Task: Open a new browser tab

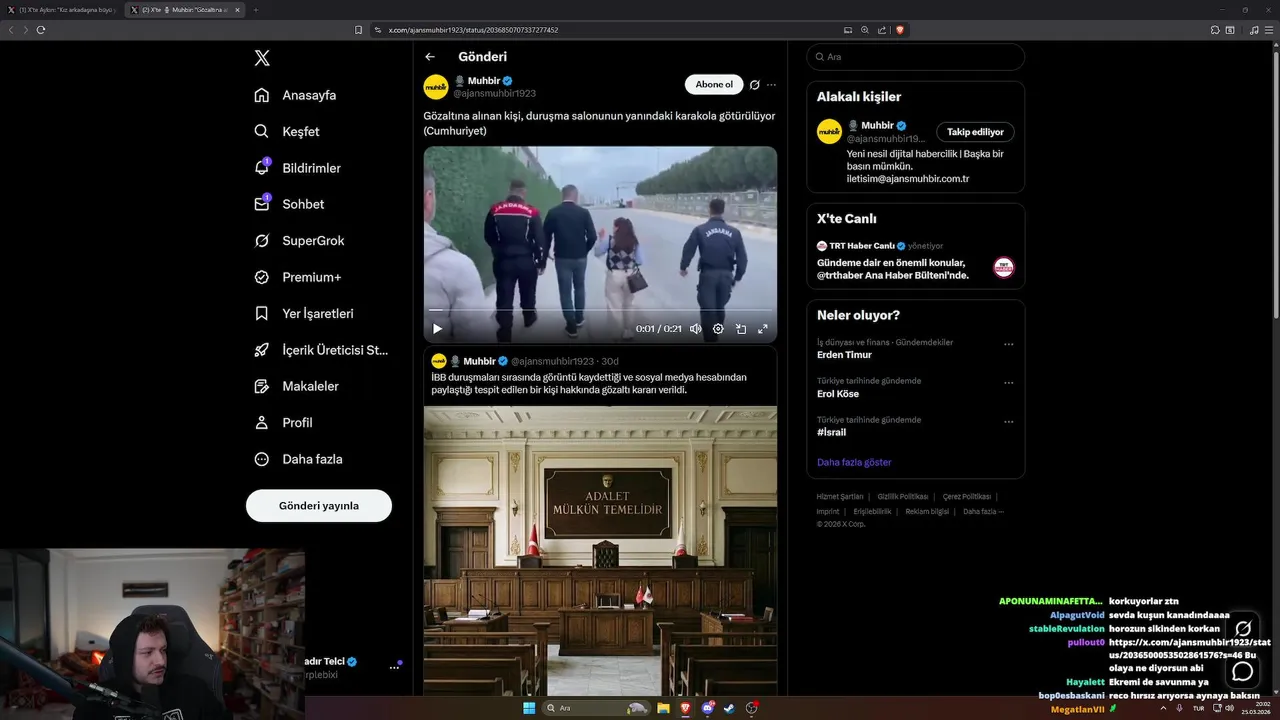Action: point(255,10)
